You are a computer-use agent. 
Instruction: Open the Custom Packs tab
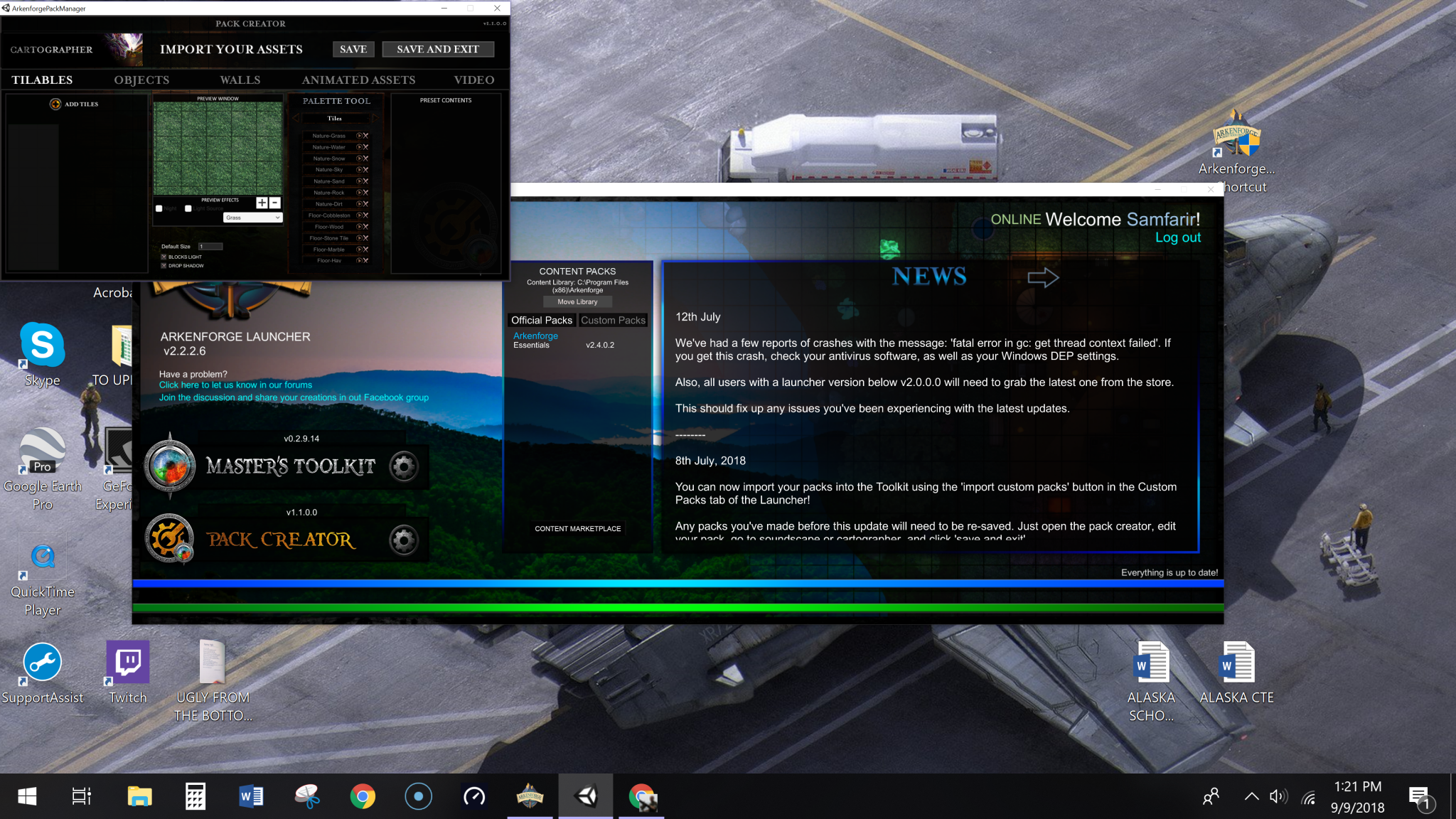tap(613, 320)
